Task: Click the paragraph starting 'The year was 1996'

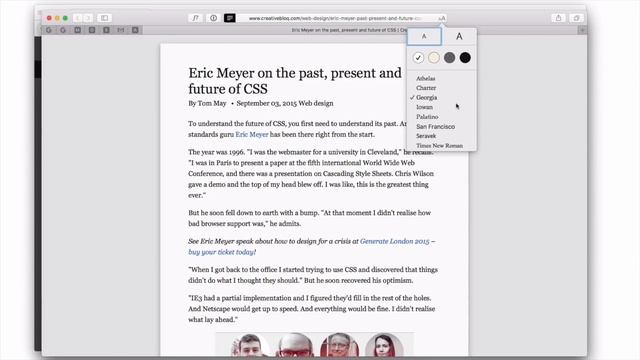Action: (311, 173)
